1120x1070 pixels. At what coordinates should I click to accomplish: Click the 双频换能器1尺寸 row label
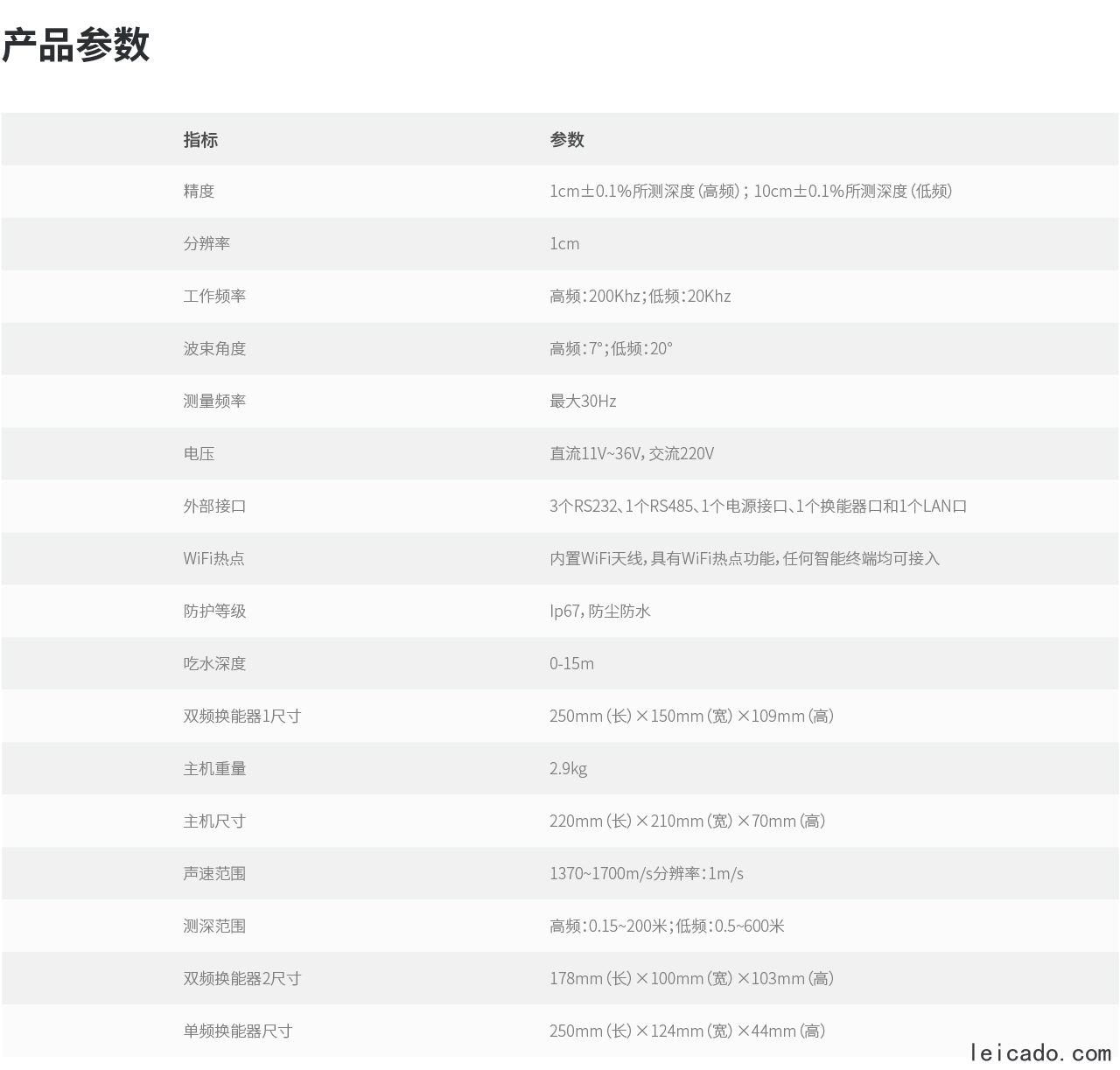(x=242, y=717)
